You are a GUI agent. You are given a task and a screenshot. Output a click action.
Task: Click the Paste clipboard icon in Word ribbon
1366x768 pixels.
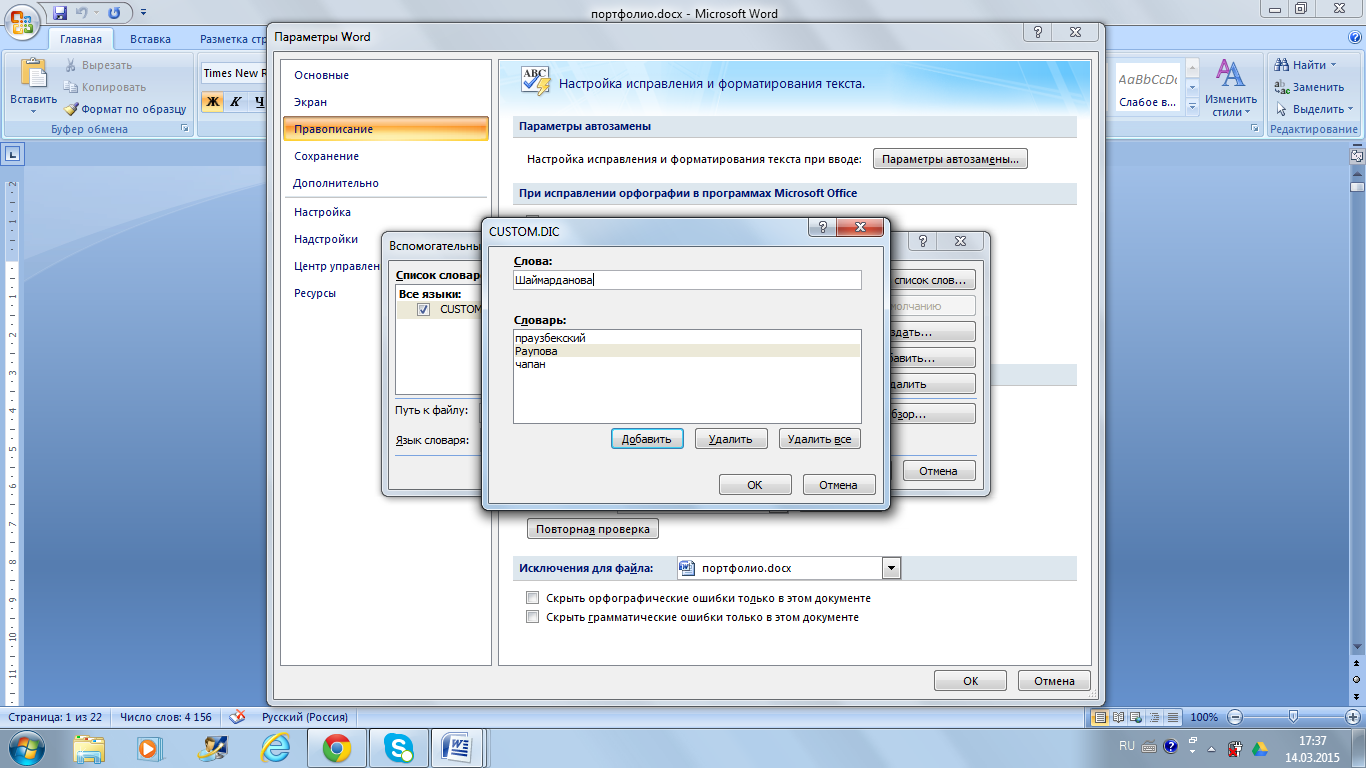[33, 75]
